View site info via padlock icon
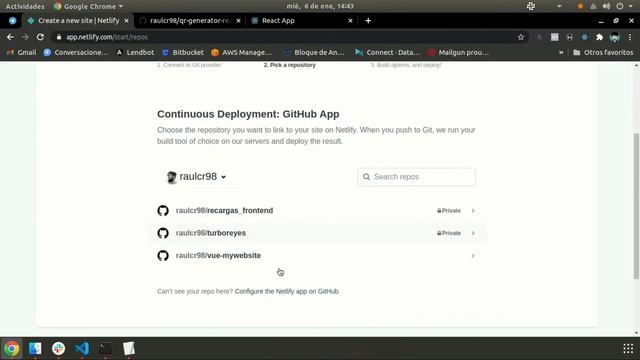 59,37
